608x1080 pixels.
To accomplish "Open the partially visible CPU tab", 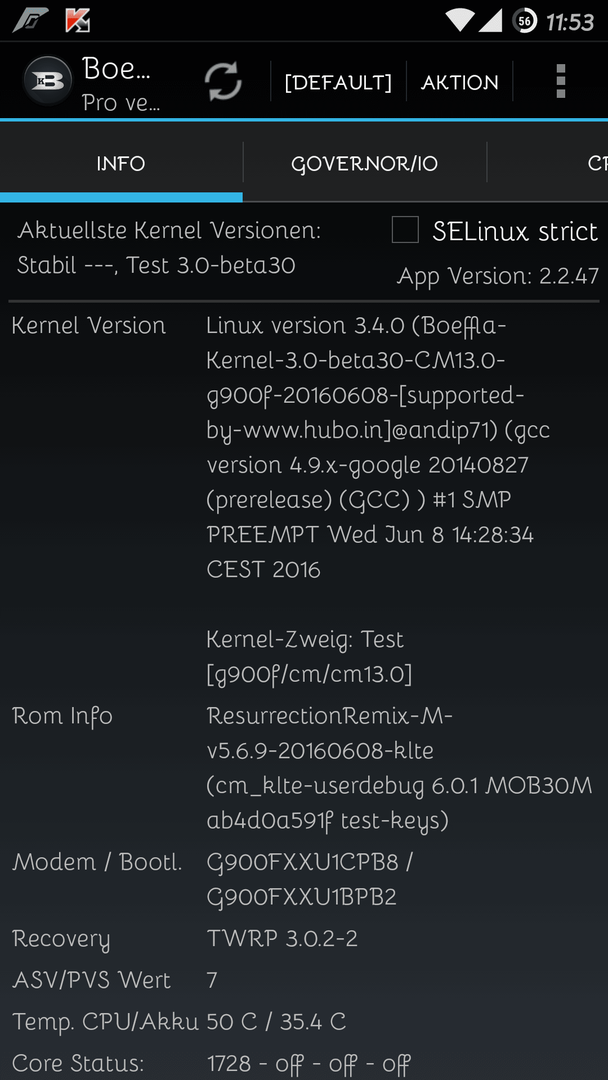I will click(596, 164).
